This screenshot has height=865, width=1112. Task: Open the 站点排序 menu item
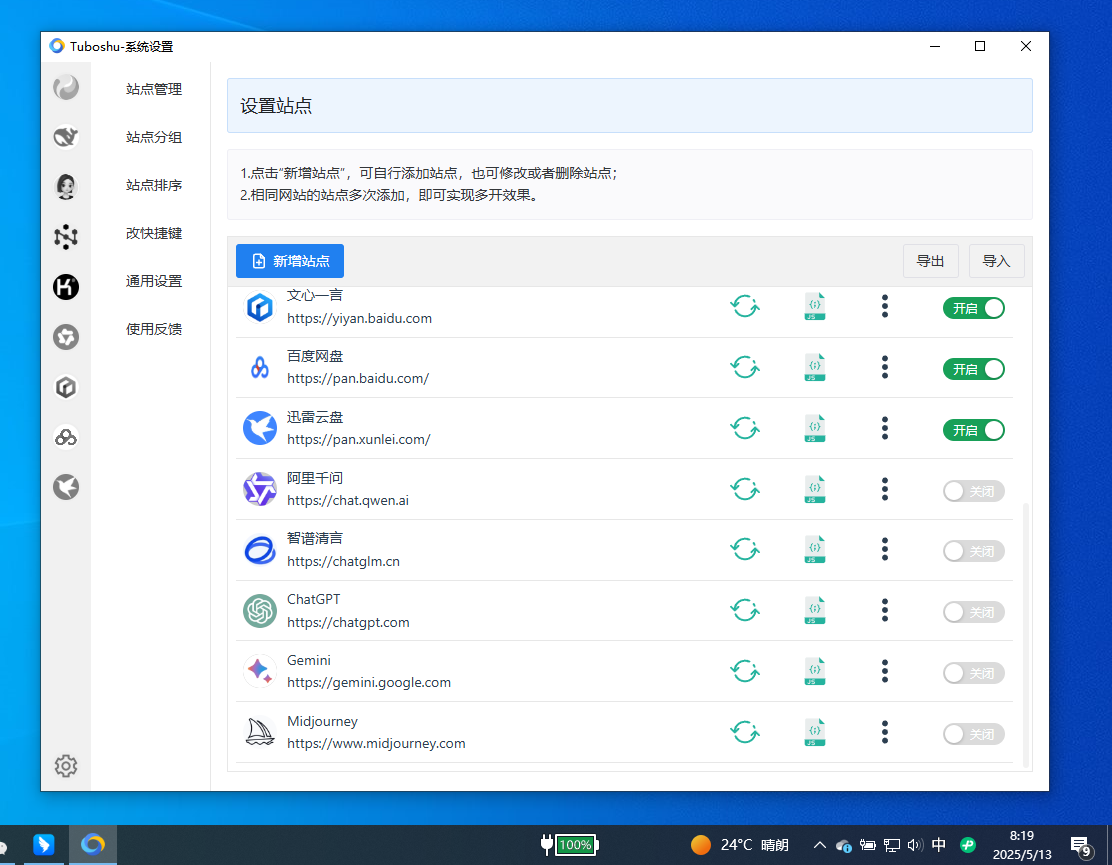point(154,185)
